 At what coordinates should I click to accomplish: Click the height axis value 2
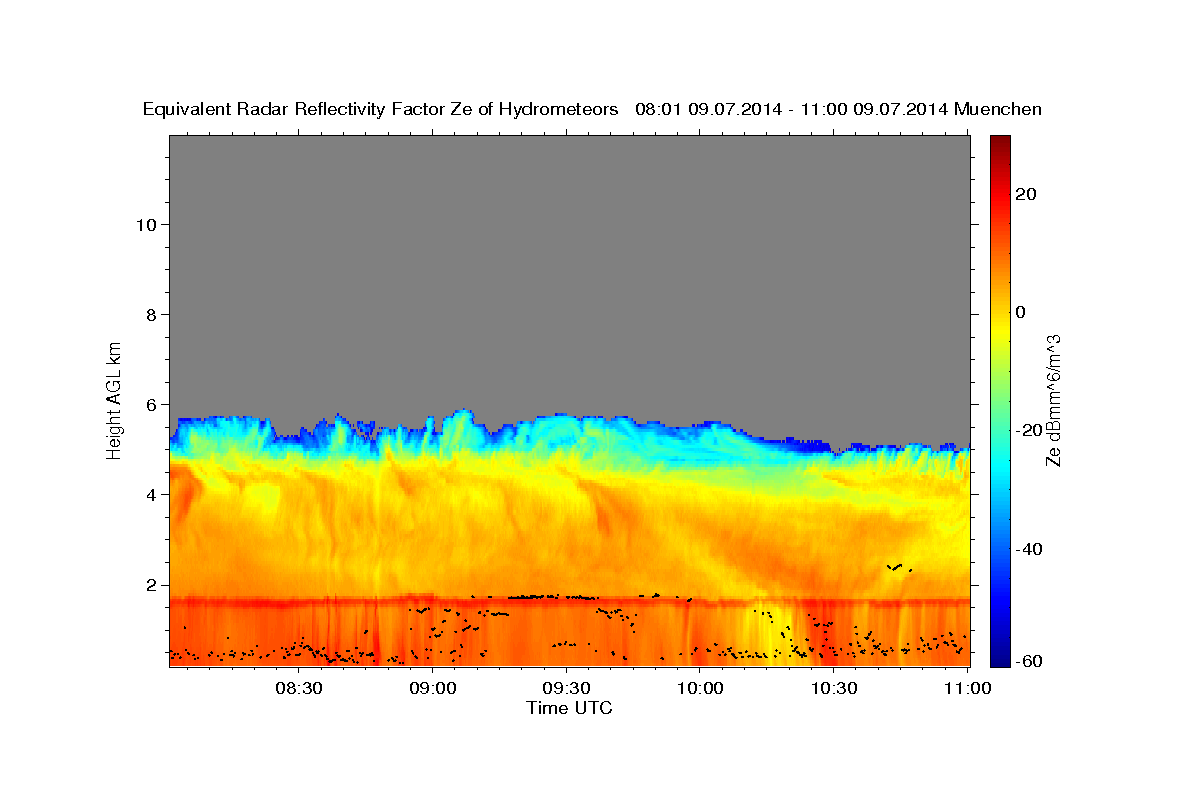(x=150, y=584)
